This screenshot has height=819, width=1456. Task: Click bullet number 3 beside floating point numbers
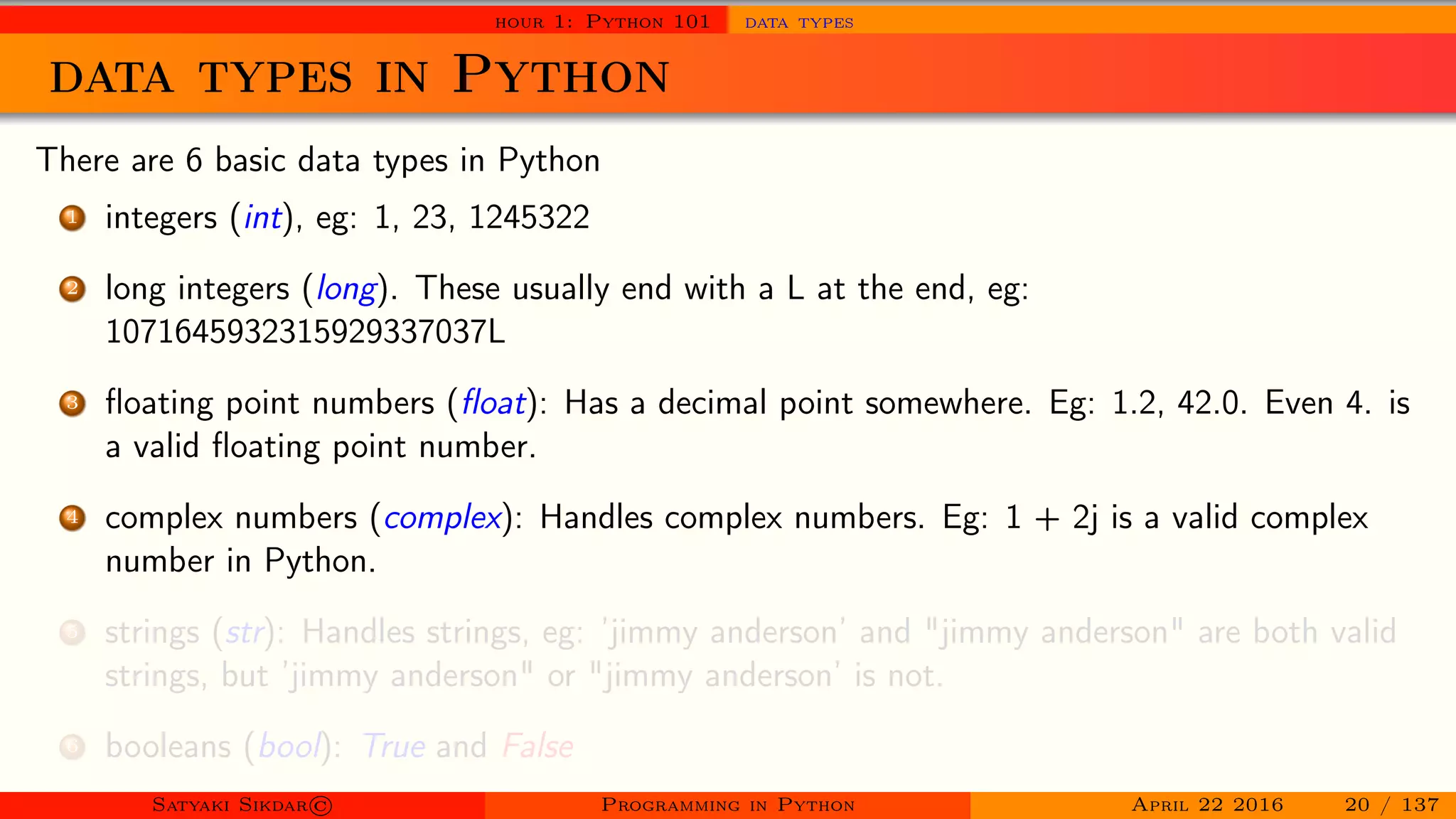[73, 403]
